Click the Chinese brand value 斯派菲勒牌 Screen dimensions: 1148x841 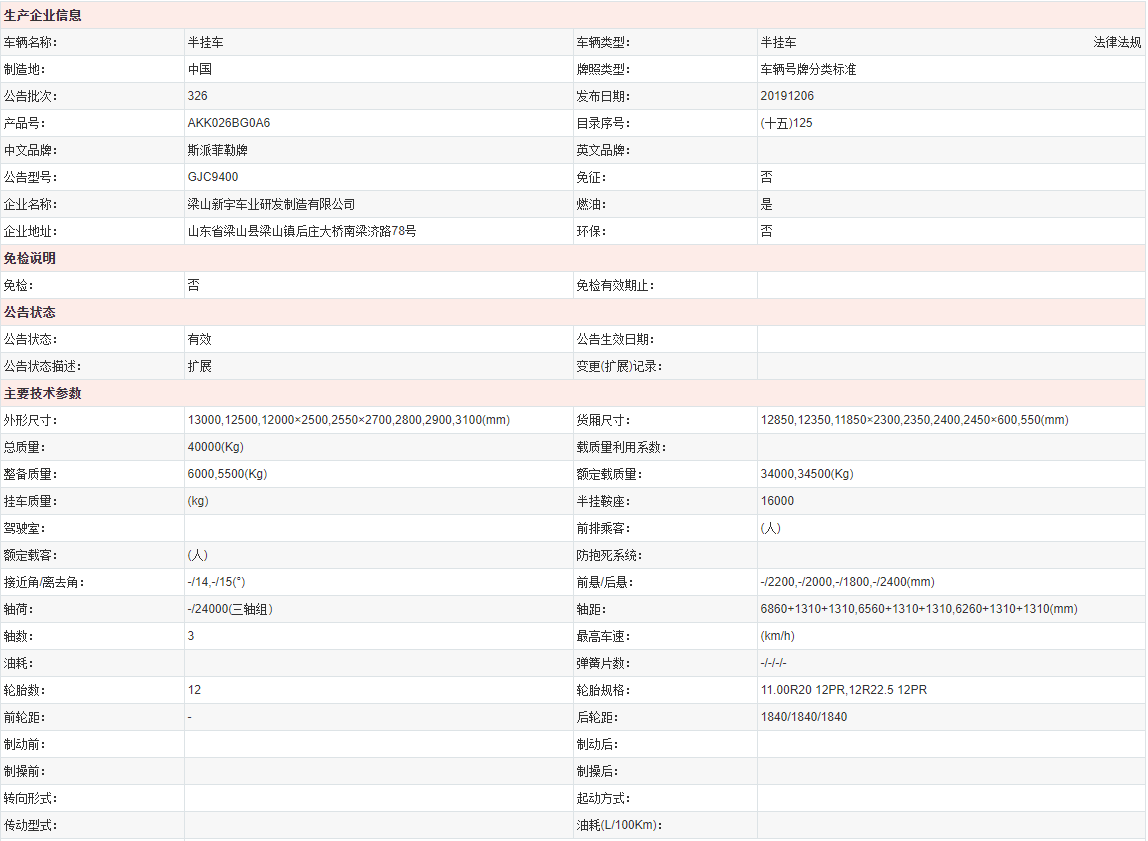[x=217, y=150]
